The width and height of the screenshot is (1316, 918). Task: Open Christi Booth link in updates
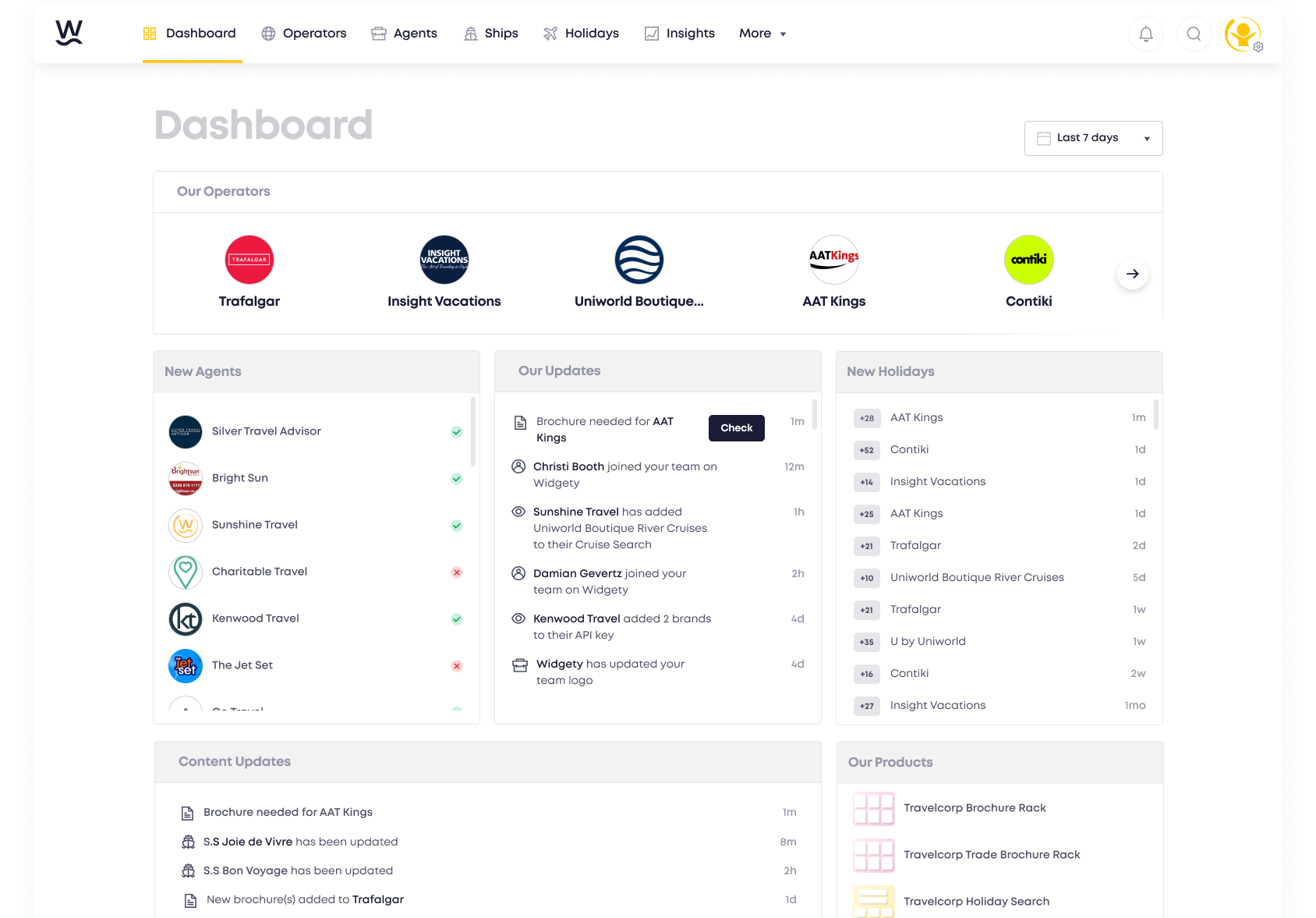[568, 466]
